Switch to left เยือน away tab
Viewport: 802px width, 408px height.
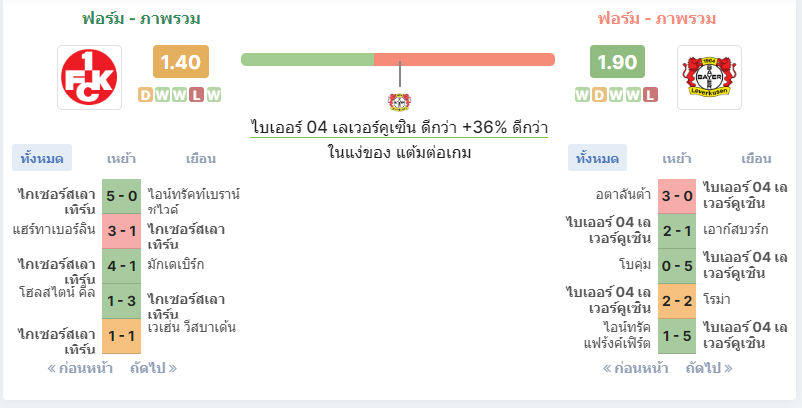(200, 158)
